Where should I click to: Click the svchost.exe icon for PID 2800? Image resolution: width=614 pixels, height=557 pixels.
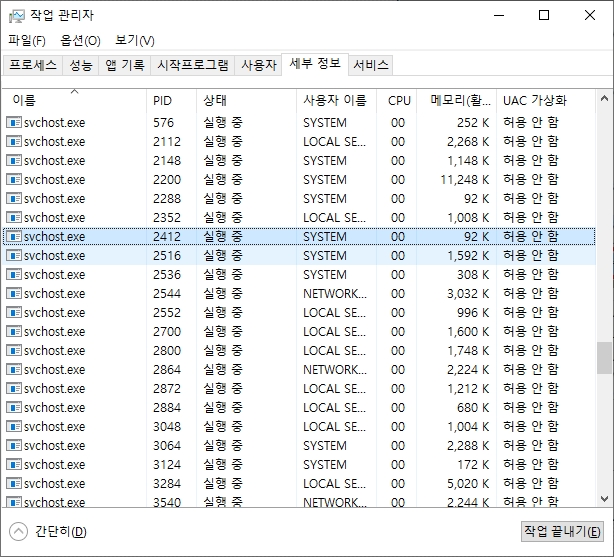pos(14,351)
